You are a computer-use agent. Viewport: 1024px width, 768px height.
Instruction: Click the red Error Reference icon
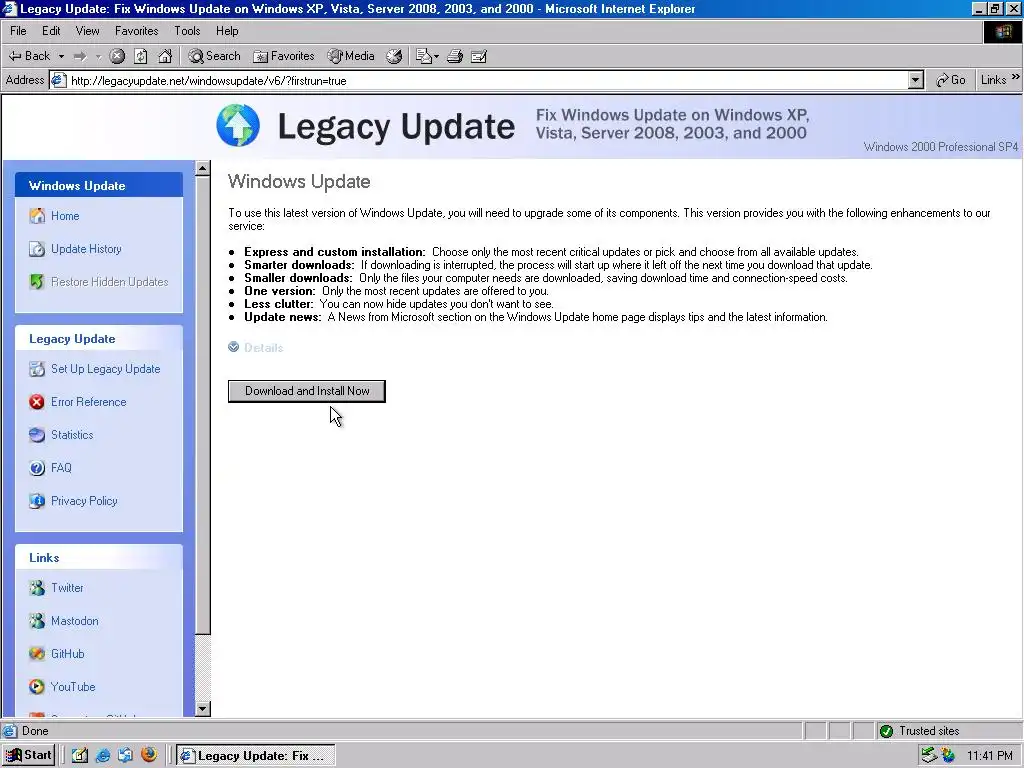click(37, 402)
